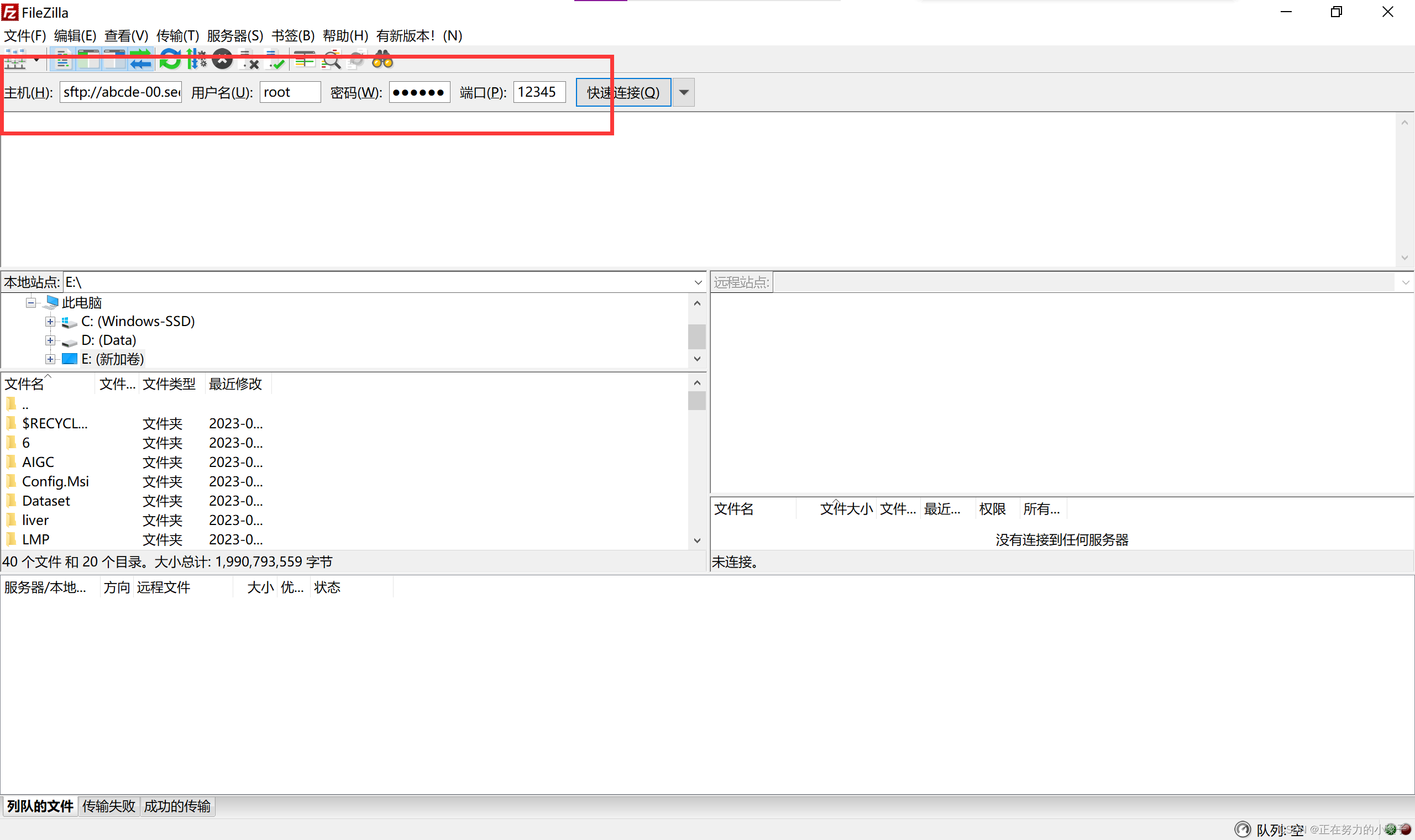Open the Site Manager icon
The height and width of the screenshot is (840, 1415).
point(16,60)
